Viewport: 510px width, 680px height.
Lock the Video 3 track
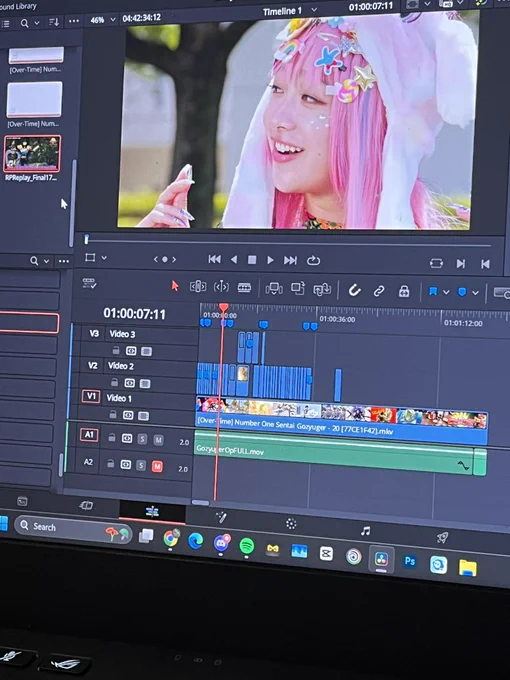(116, 350)
